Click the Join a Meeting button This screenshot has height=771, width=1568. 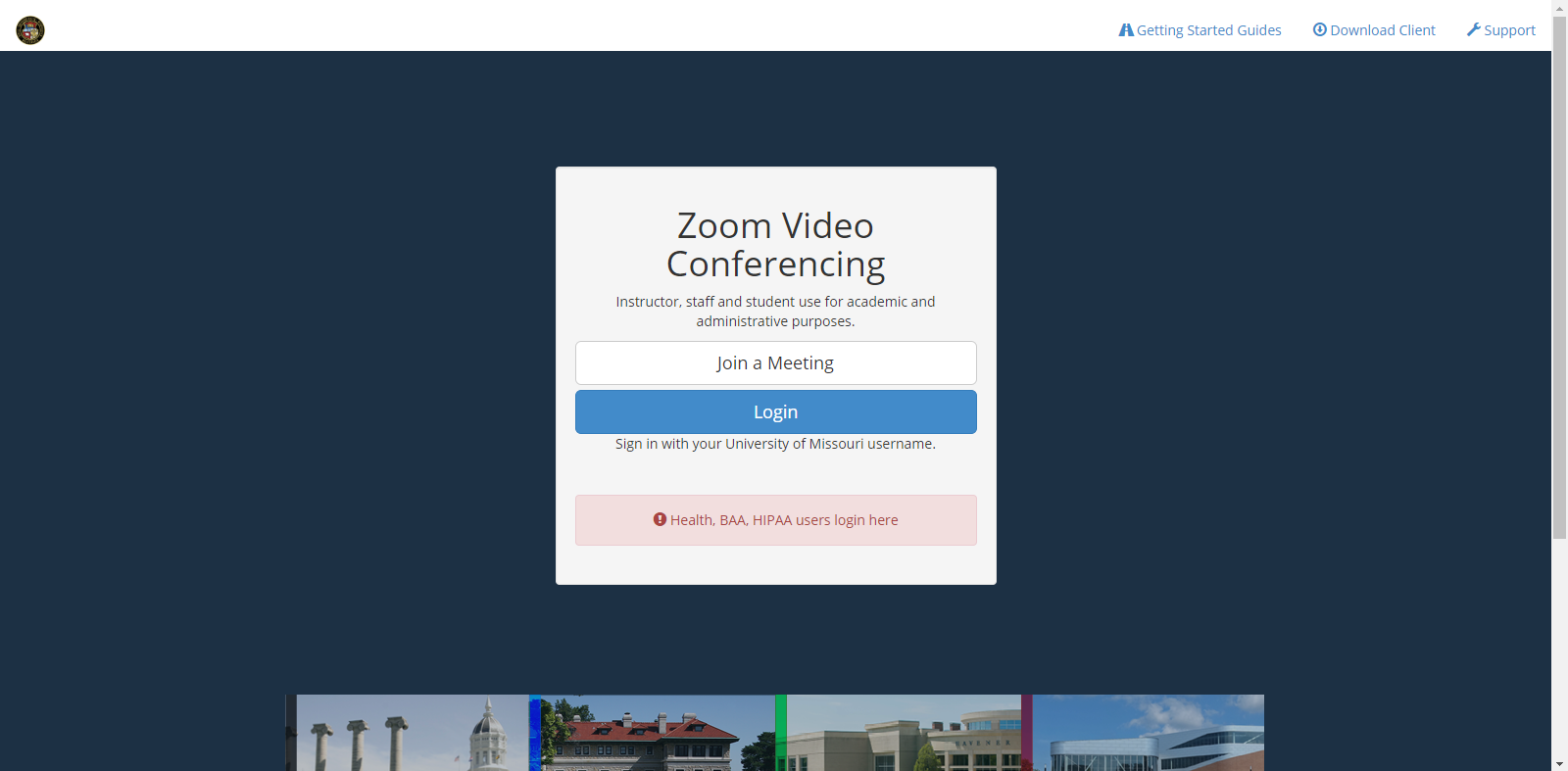776,362
